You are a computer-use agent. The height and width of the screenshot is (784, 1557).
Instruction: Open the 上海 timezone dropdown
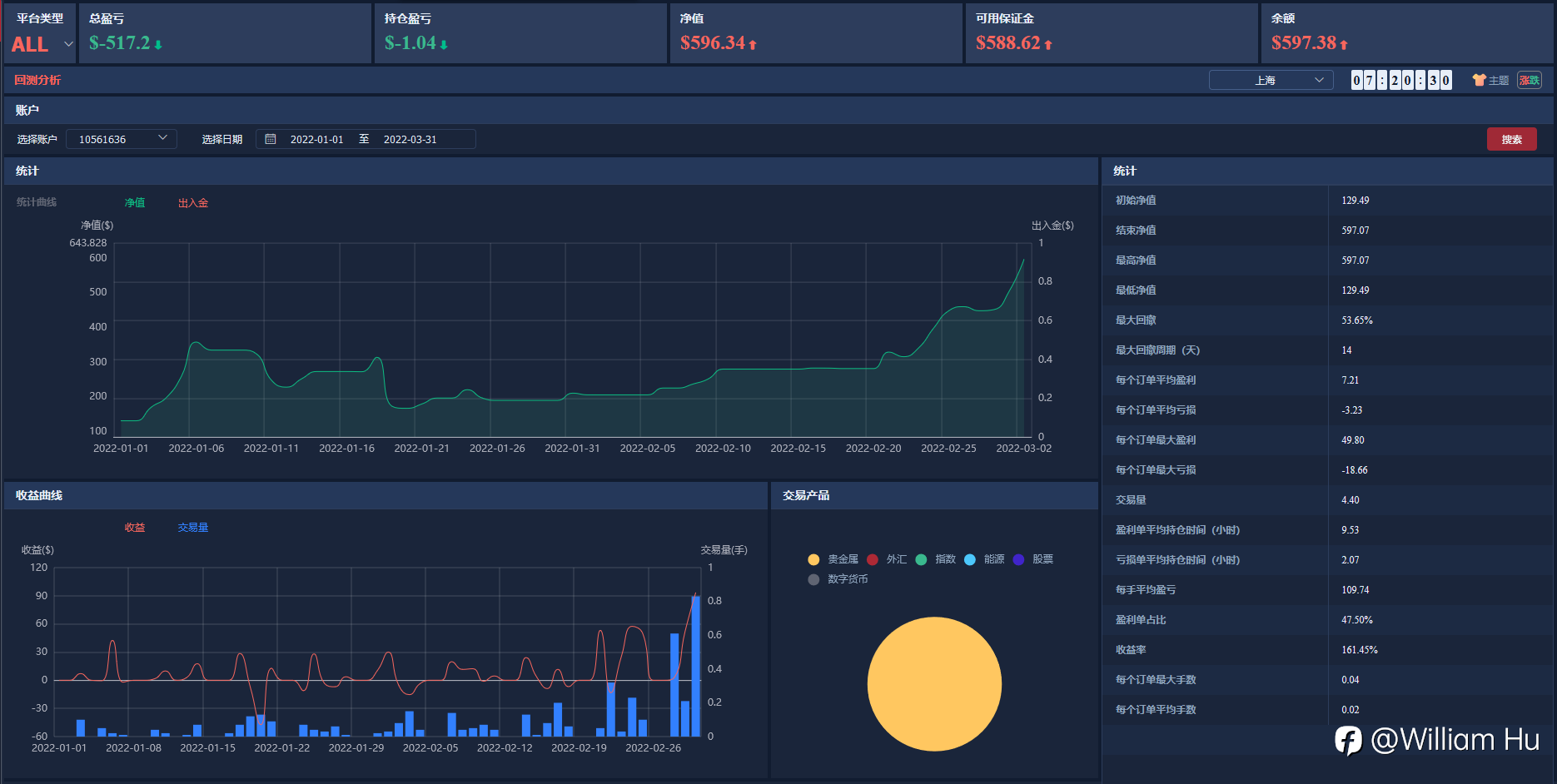[x=1271, y=80]
